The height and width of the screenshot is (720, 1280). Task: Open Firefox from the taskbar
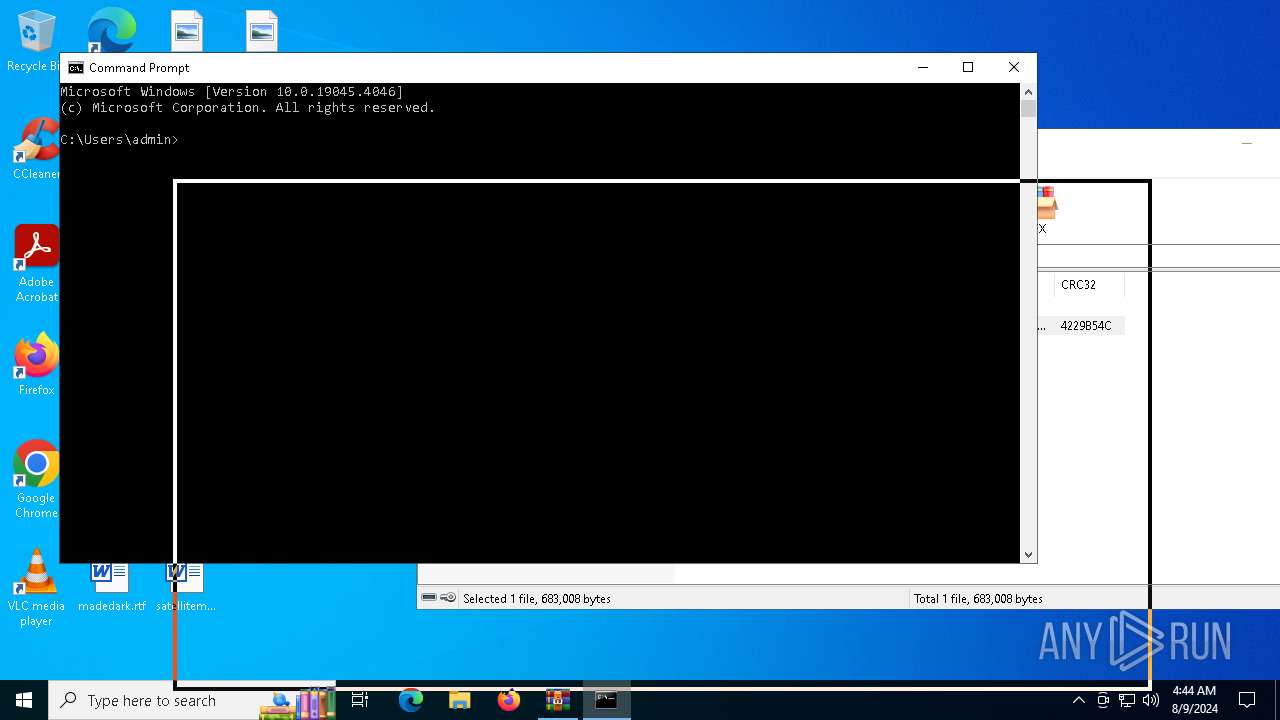(508, 701)
